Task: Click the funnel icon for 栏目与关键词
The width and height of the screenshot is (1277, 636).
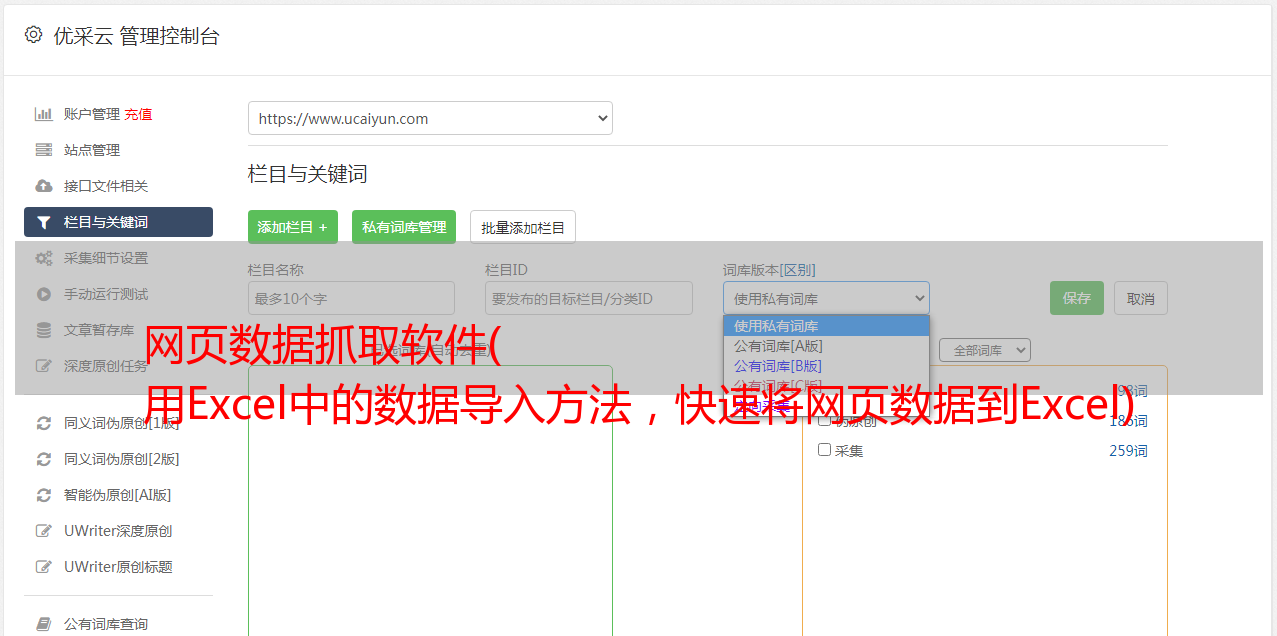Action: pyautogui.click(x=44, y=222)
